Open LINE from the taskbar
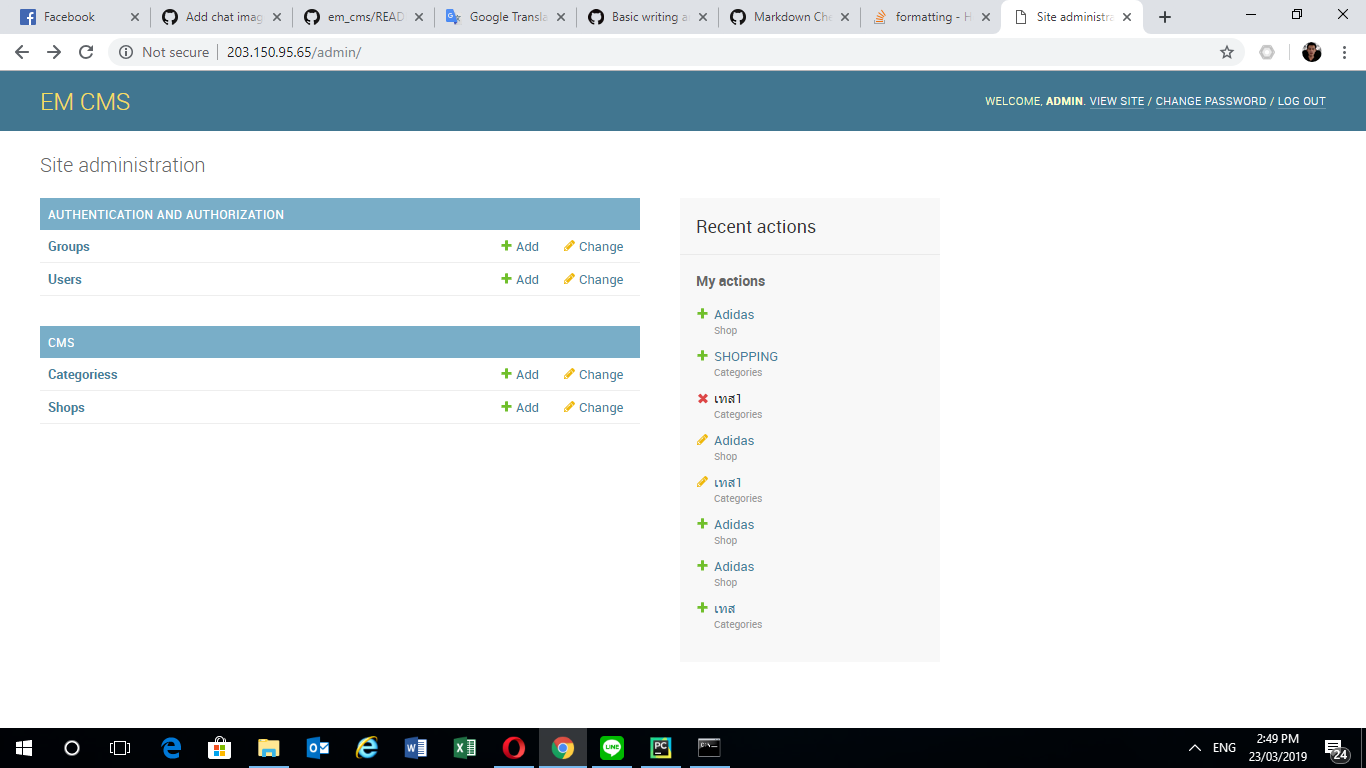This screenshot has height=768, width=1366. click(x=611, y=747)
